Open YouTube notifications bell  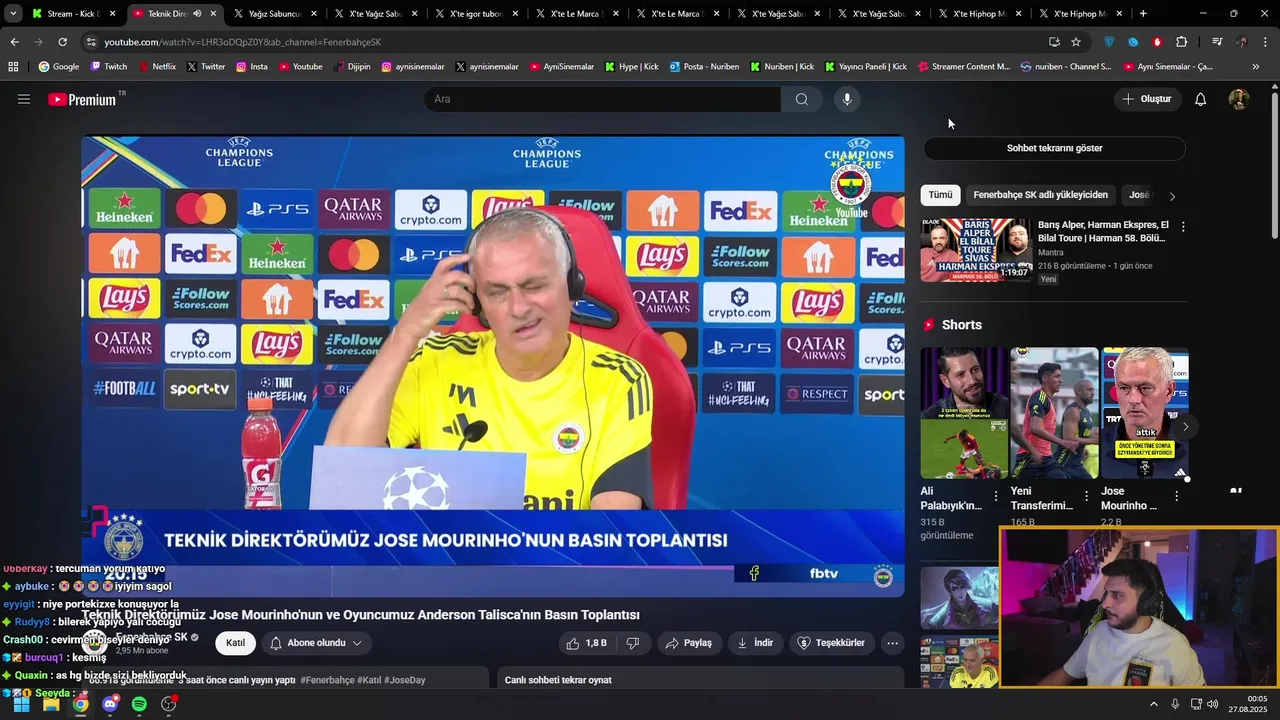tap(1201, 99)
